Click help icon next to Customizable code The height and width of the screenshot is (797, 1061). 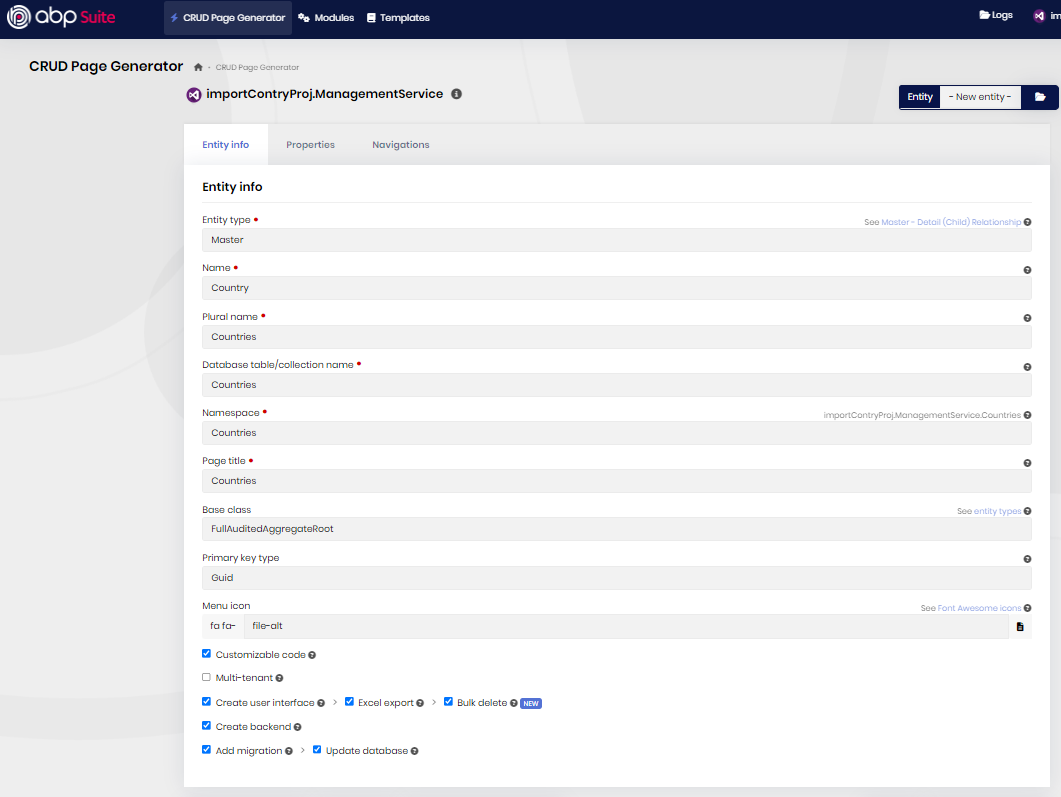pyautogui.click(x=312, y=655)
